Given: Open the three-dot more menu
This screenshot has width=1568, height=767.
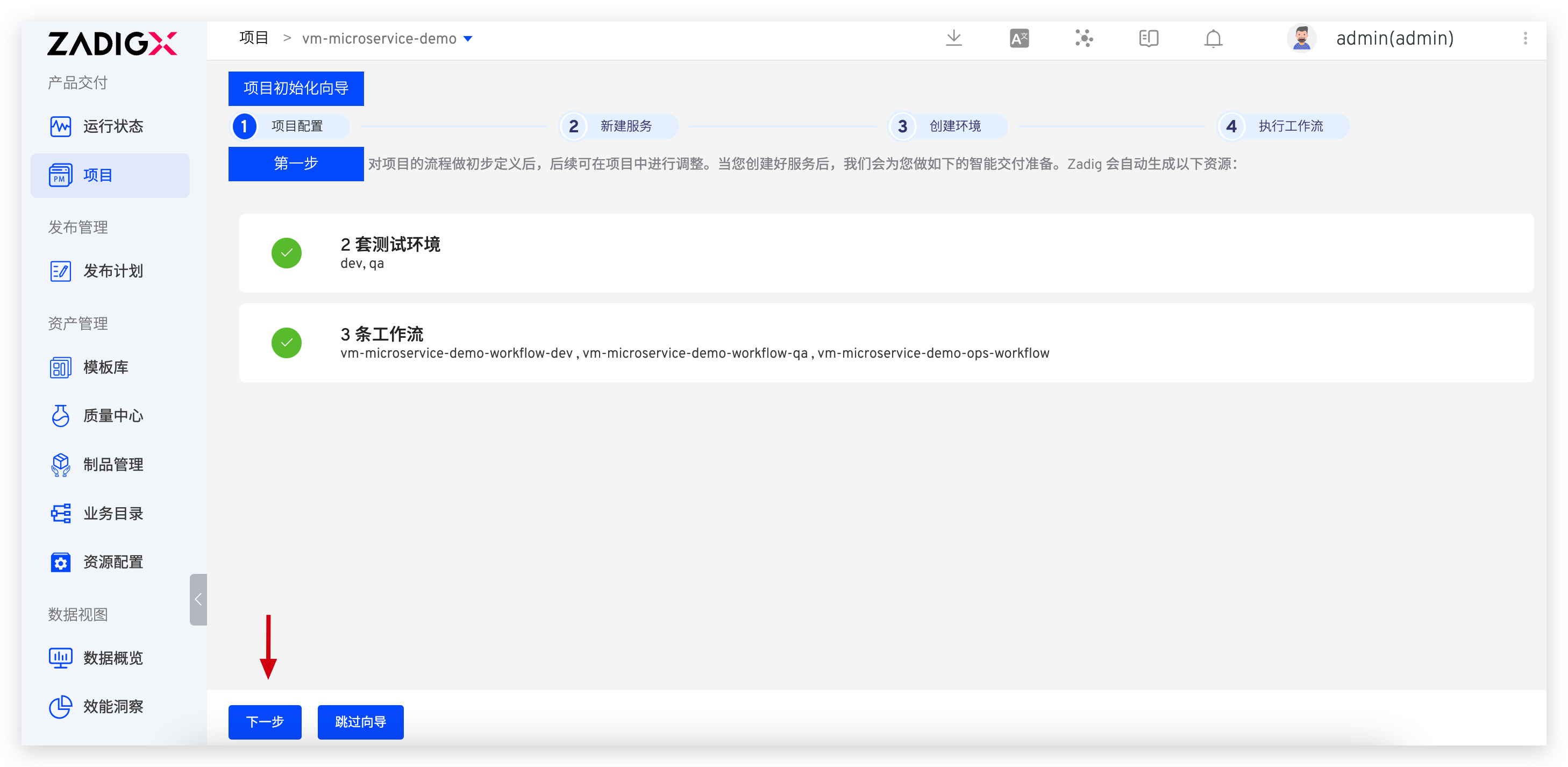Looking at the screenshot, I should [x=1525, y=38].
